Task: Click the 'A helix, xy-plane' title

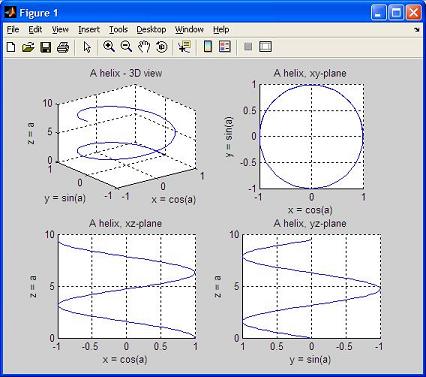Action: [310, 73]
